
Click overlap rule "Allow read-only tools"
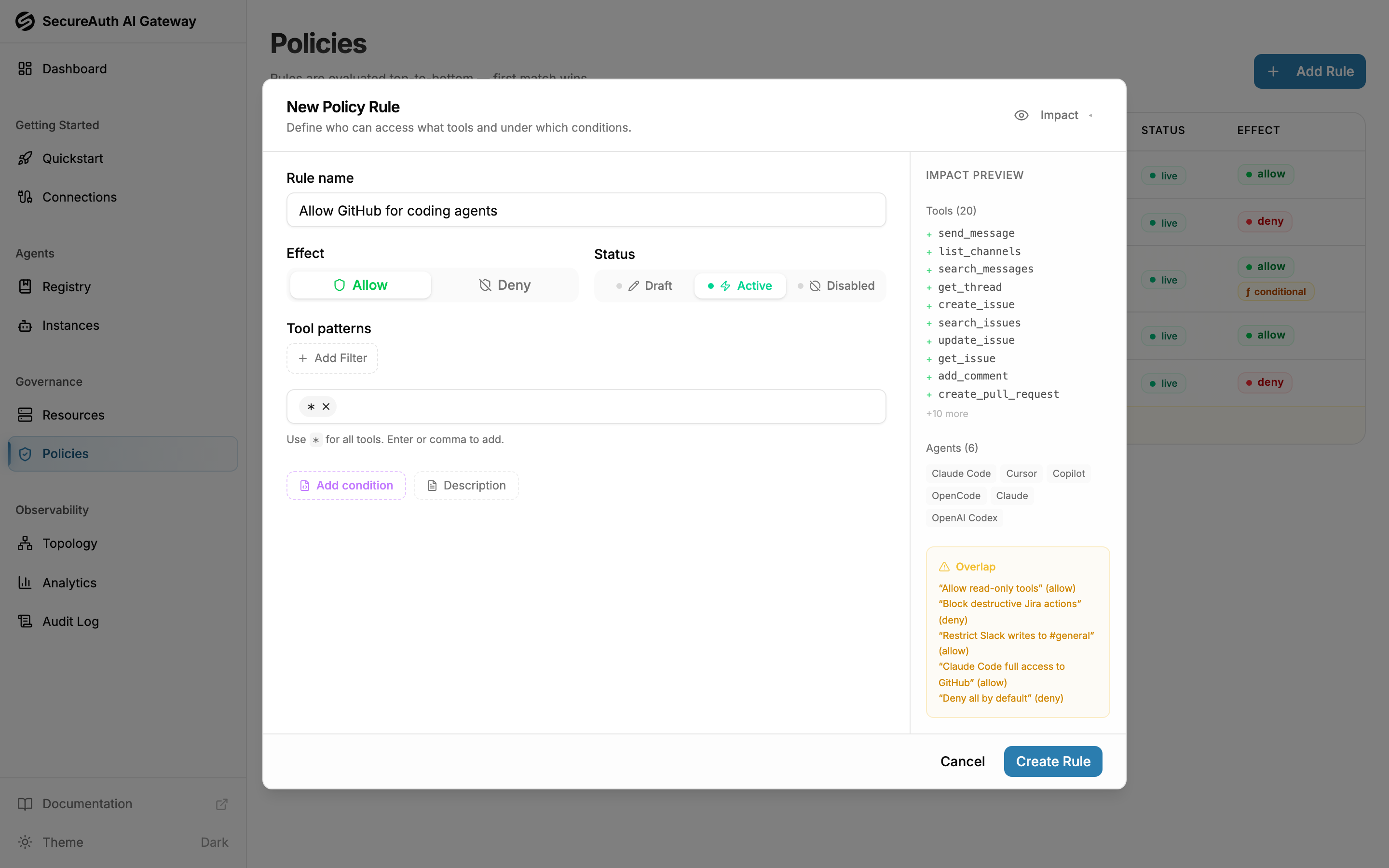(1007, 588)
